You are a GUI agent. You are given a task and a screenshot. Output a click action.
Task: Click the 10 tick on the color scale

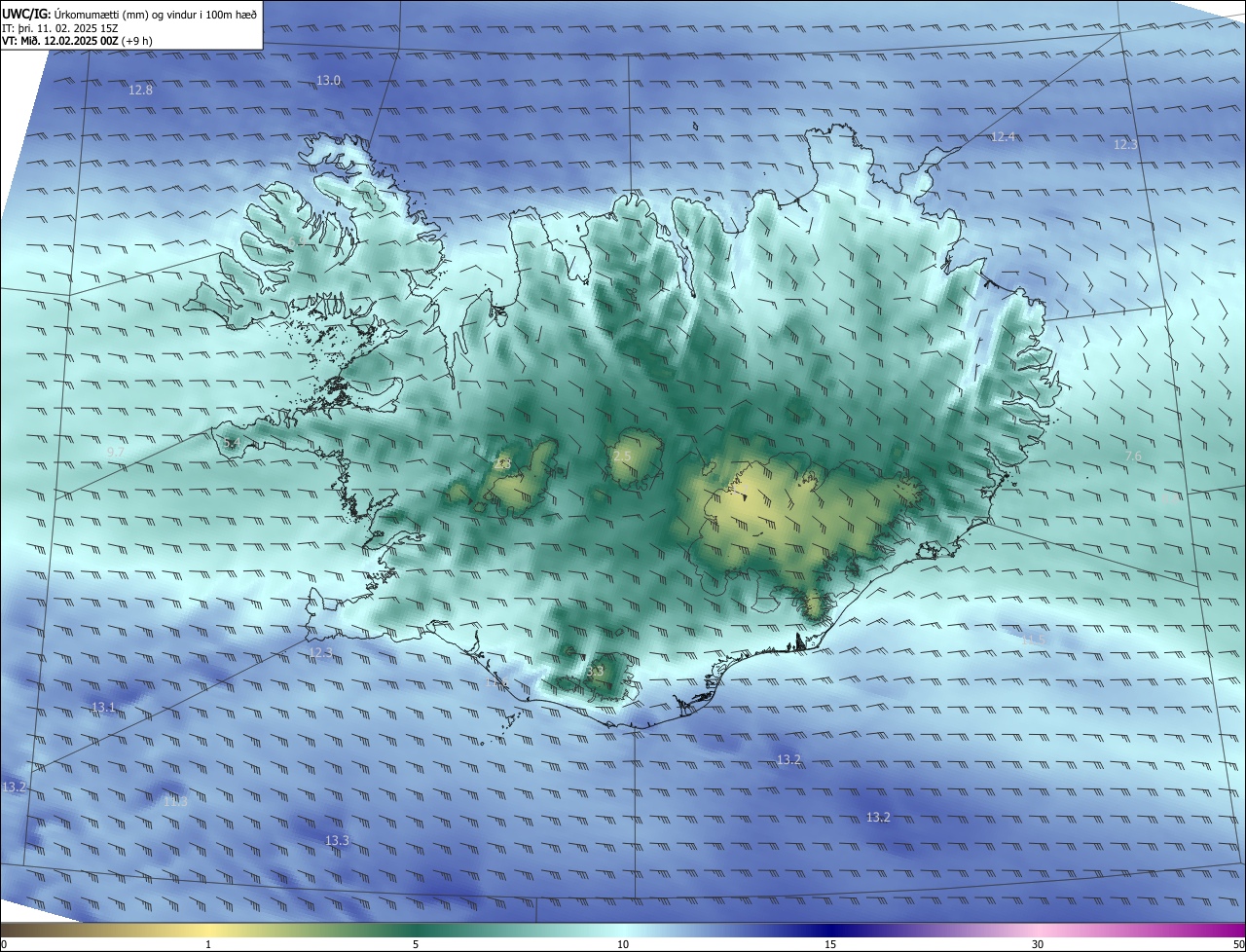point(623,944)
